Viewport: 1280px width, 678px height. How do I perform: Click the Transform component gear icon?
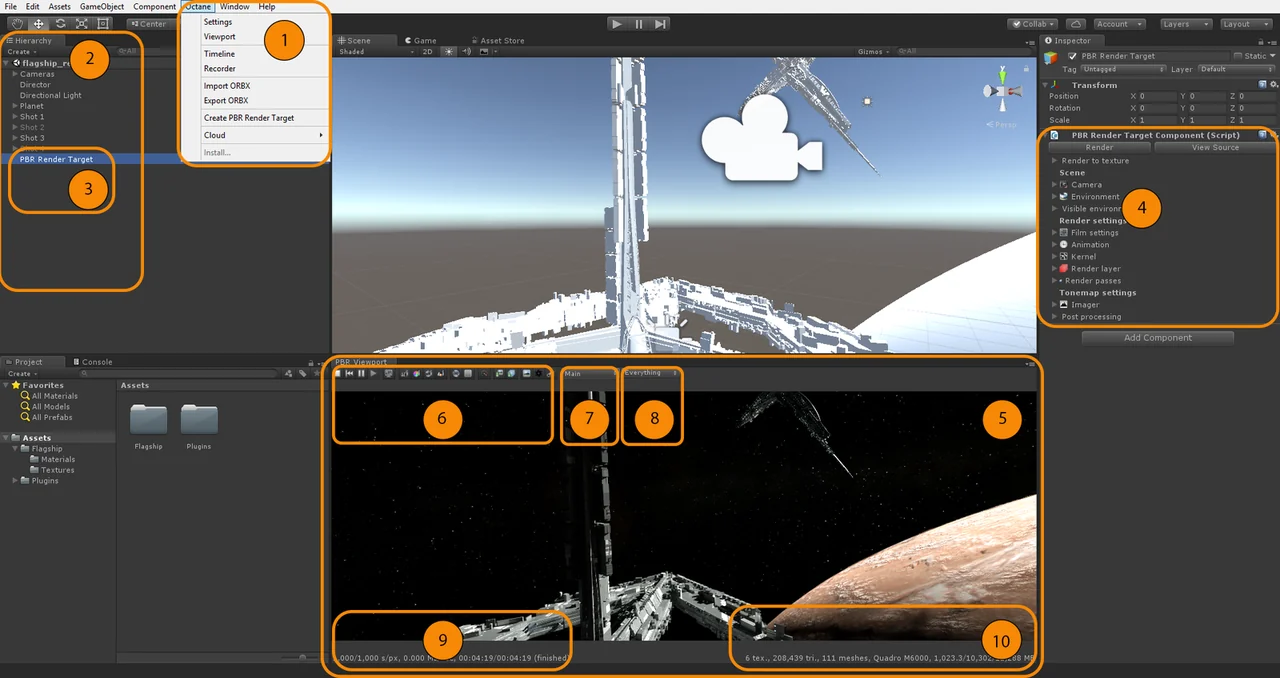click(x=1273, y=85)
